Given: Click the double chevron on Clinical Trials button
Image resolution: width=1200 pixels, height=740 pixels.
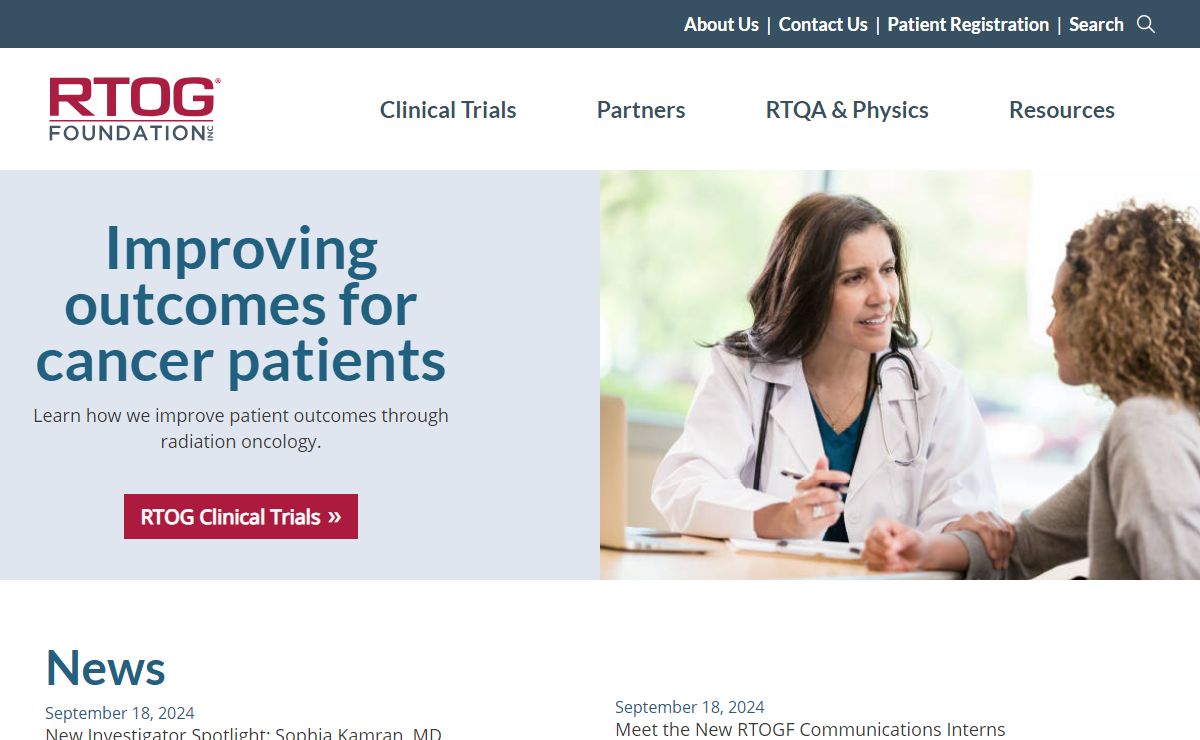Looking at the screenshot, I should point(335,517).
